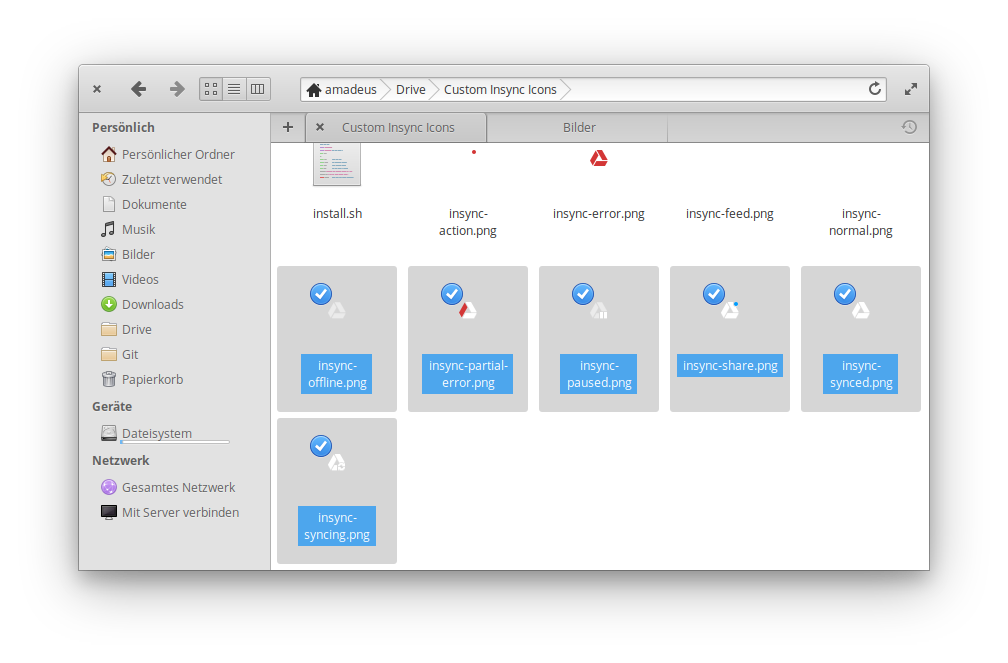
Task: Open closed tab history clock icon
Action: 909,127
